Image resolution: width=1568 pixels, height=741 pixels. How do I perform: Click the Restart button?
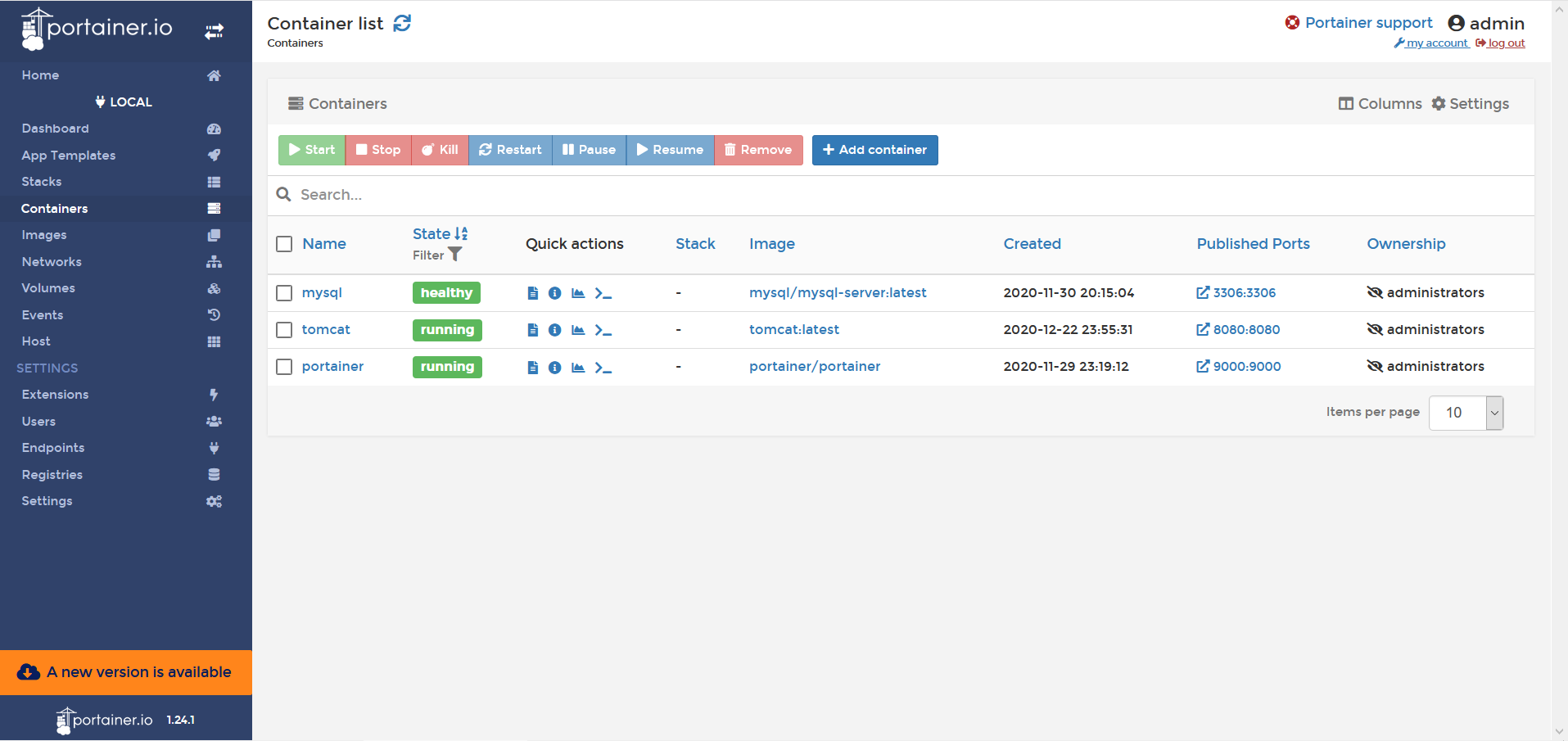510,150
